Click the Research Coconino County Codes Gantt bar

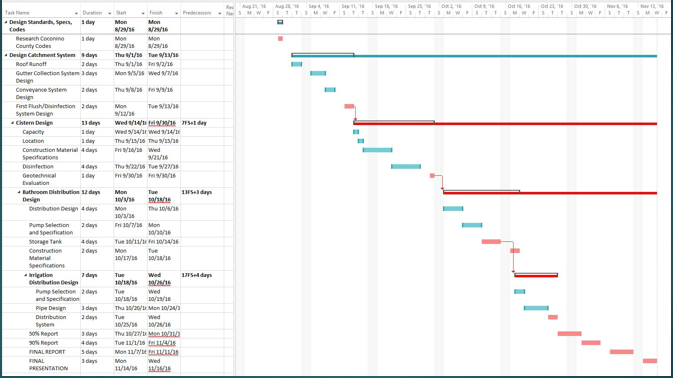coord(280,39)
